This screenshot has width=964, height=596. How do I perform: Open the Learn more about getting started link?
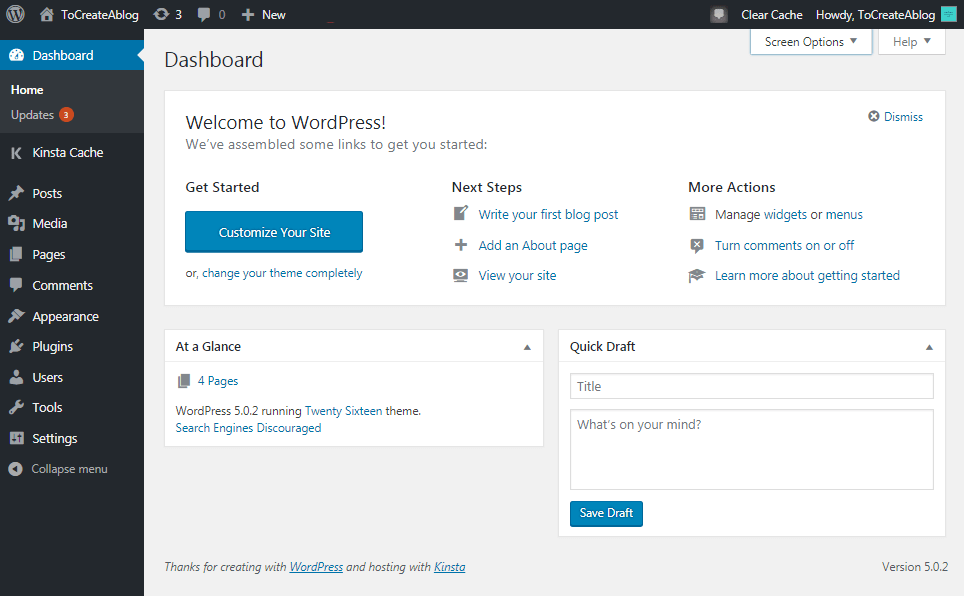[x=807, y=276]
